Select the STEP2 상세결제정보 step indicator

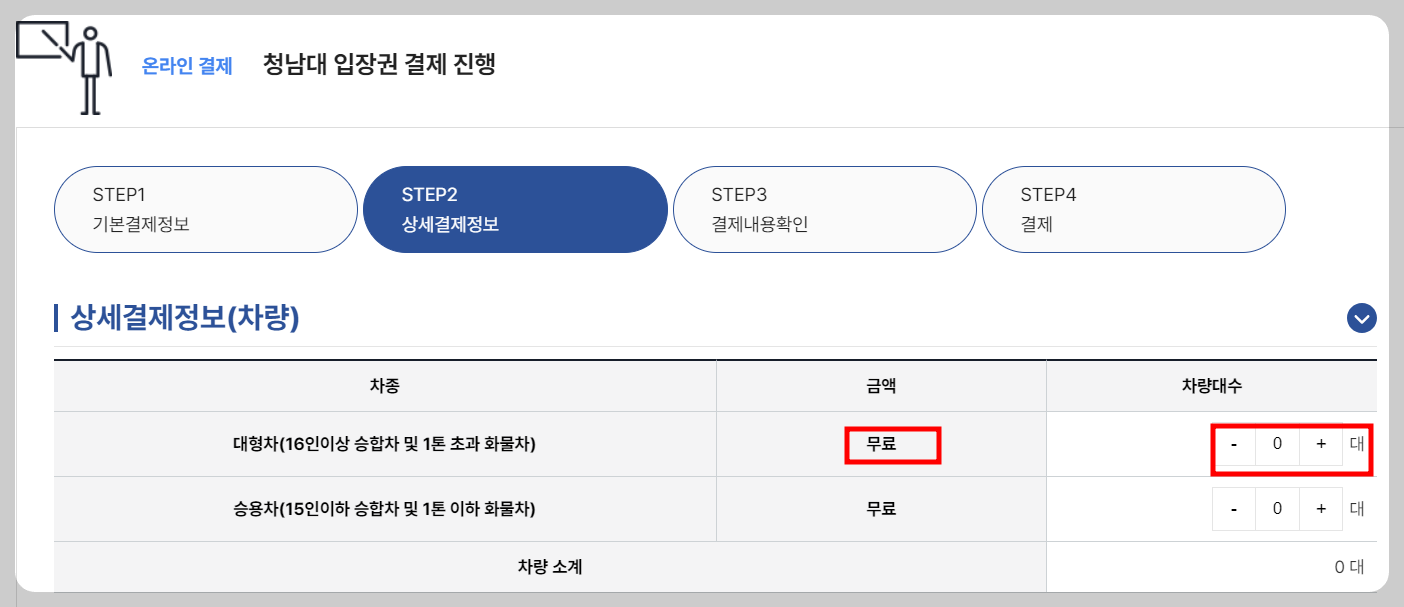[x=515, y=209]
